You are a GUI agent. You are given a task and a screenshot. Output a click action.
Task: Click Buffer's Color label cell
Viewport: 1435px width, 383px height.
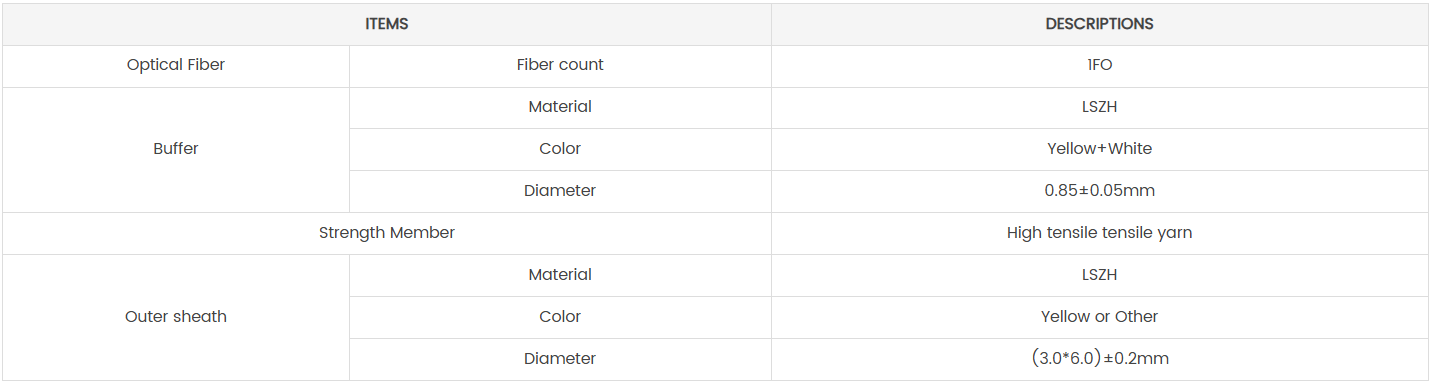pyautogui.click(x=560, y=149)
